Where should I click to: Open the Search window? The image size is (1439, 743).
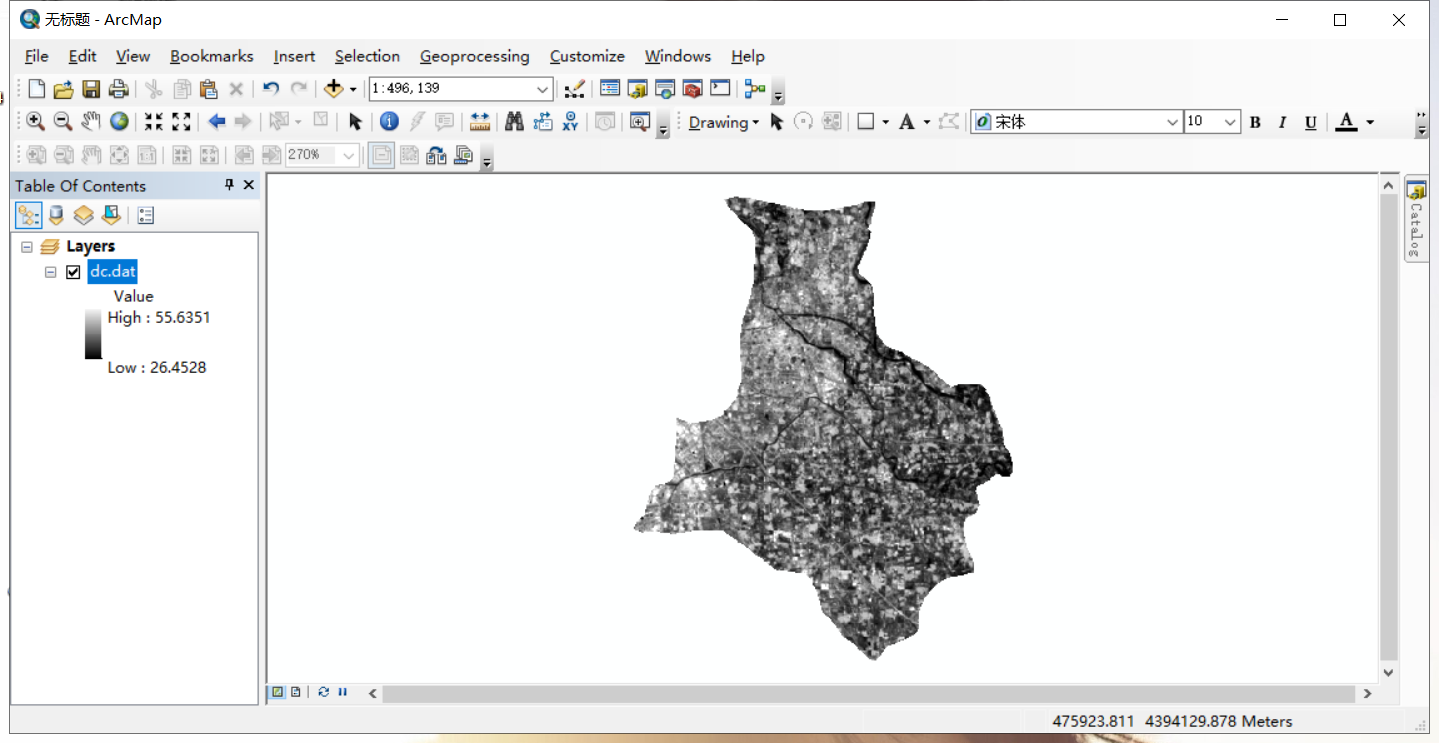[x=665, y=89]
